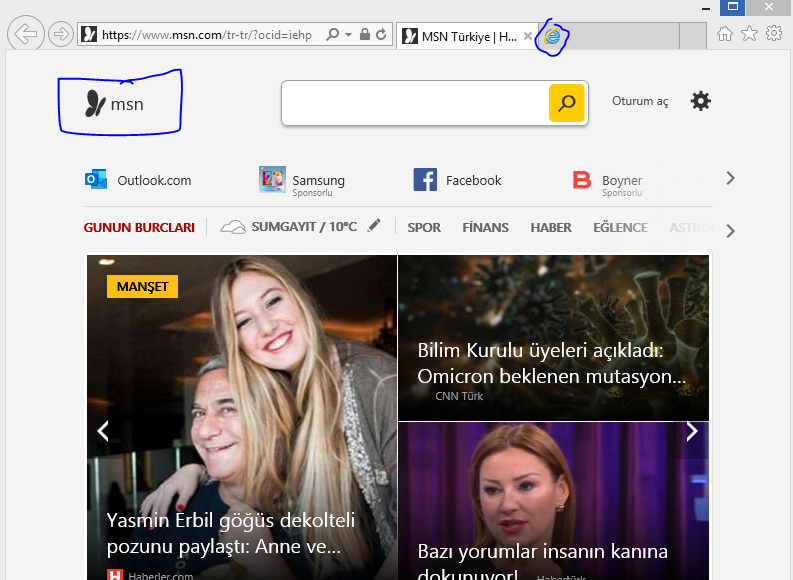Viewport: 793px width, 580px height.
Task: Open the Yasmin Erbil headline story
Action: [231, 533]
